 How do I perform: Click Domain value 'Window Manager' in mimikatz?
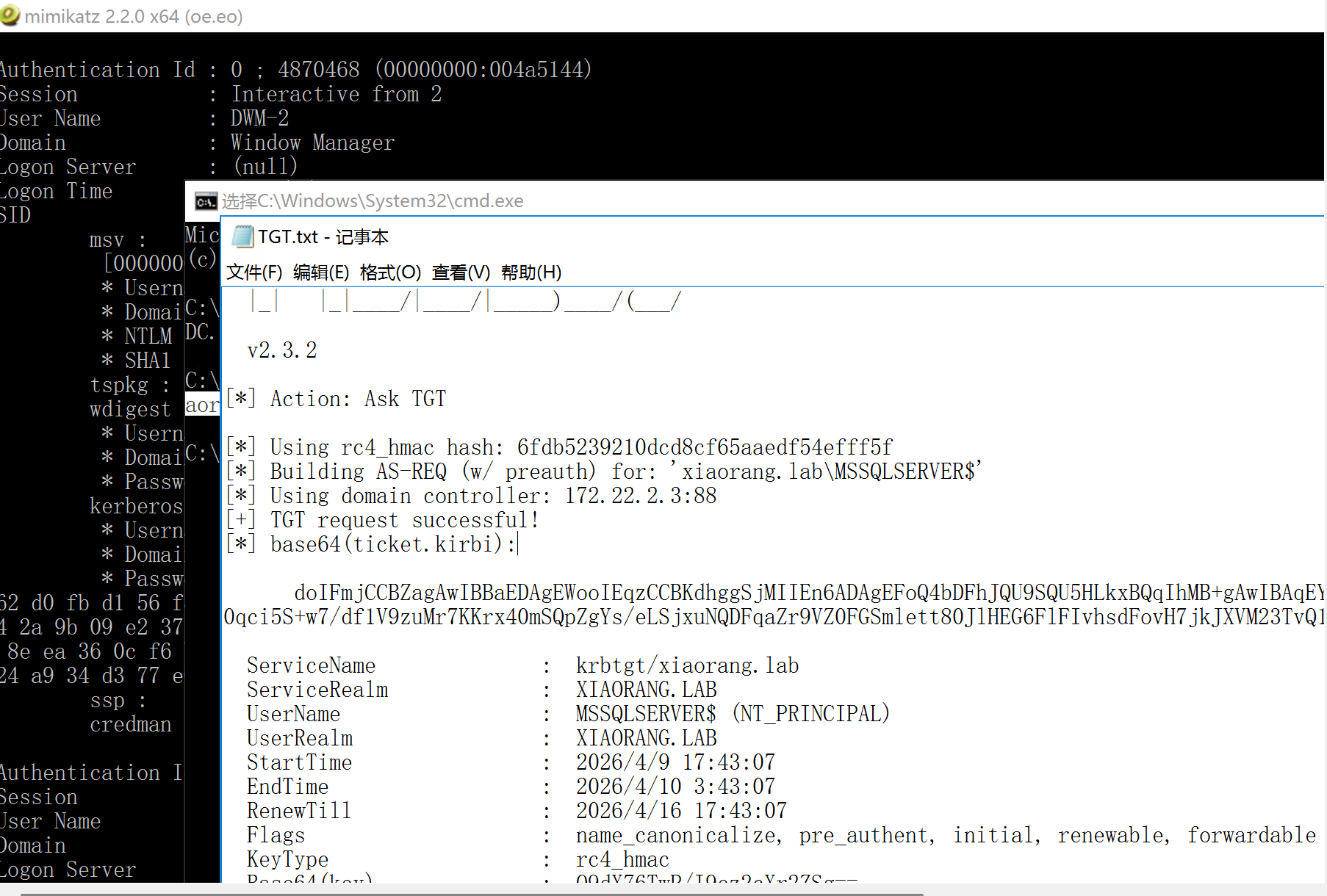pos(312,142)
